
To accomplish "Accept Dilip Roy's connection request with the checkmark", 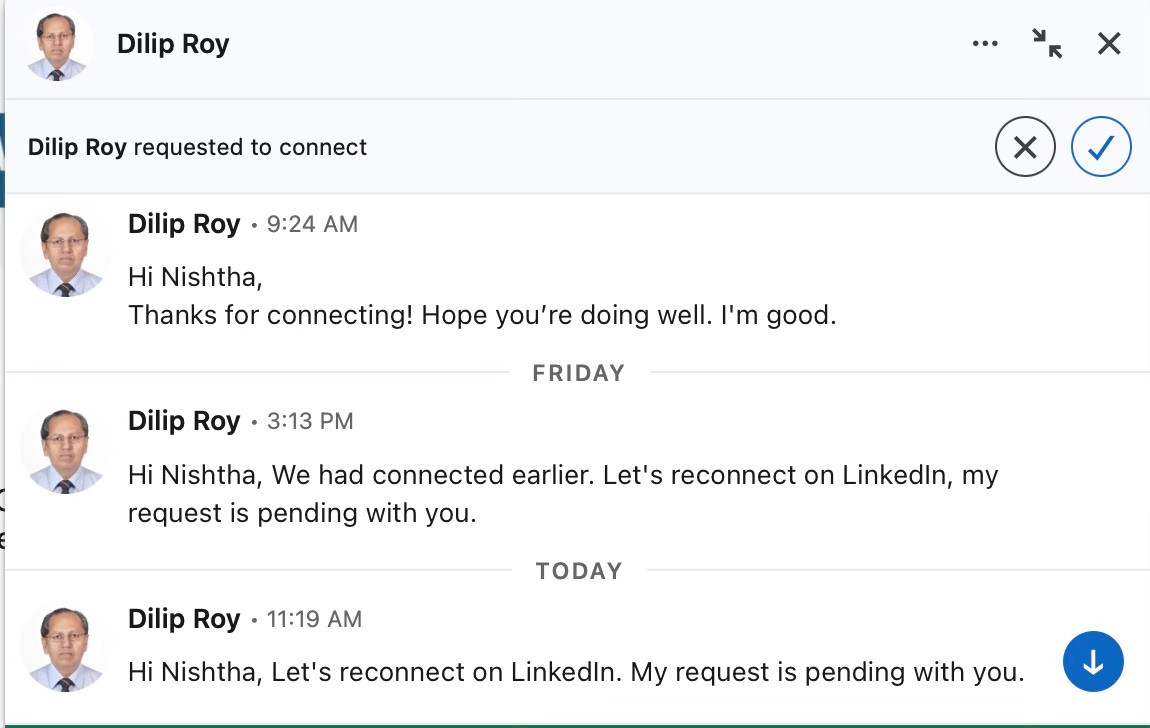I will click(x=1100, y=148).
